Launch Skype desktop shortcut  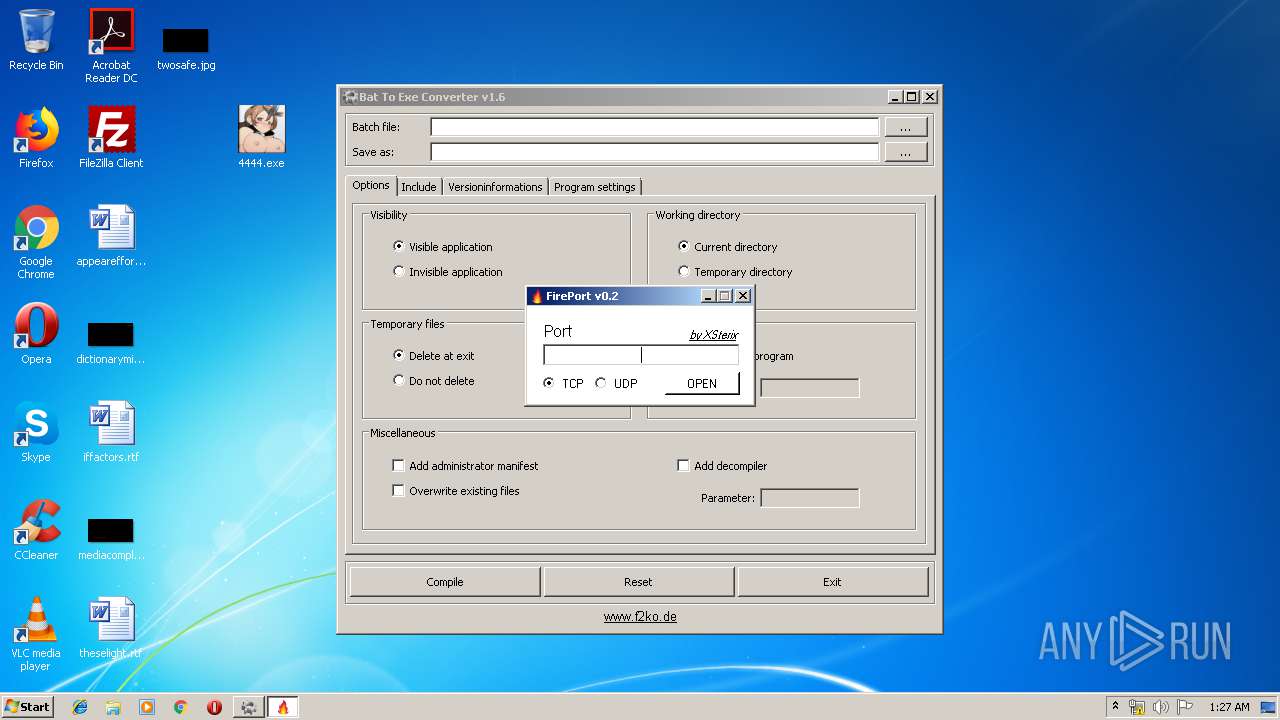[36, 431]
